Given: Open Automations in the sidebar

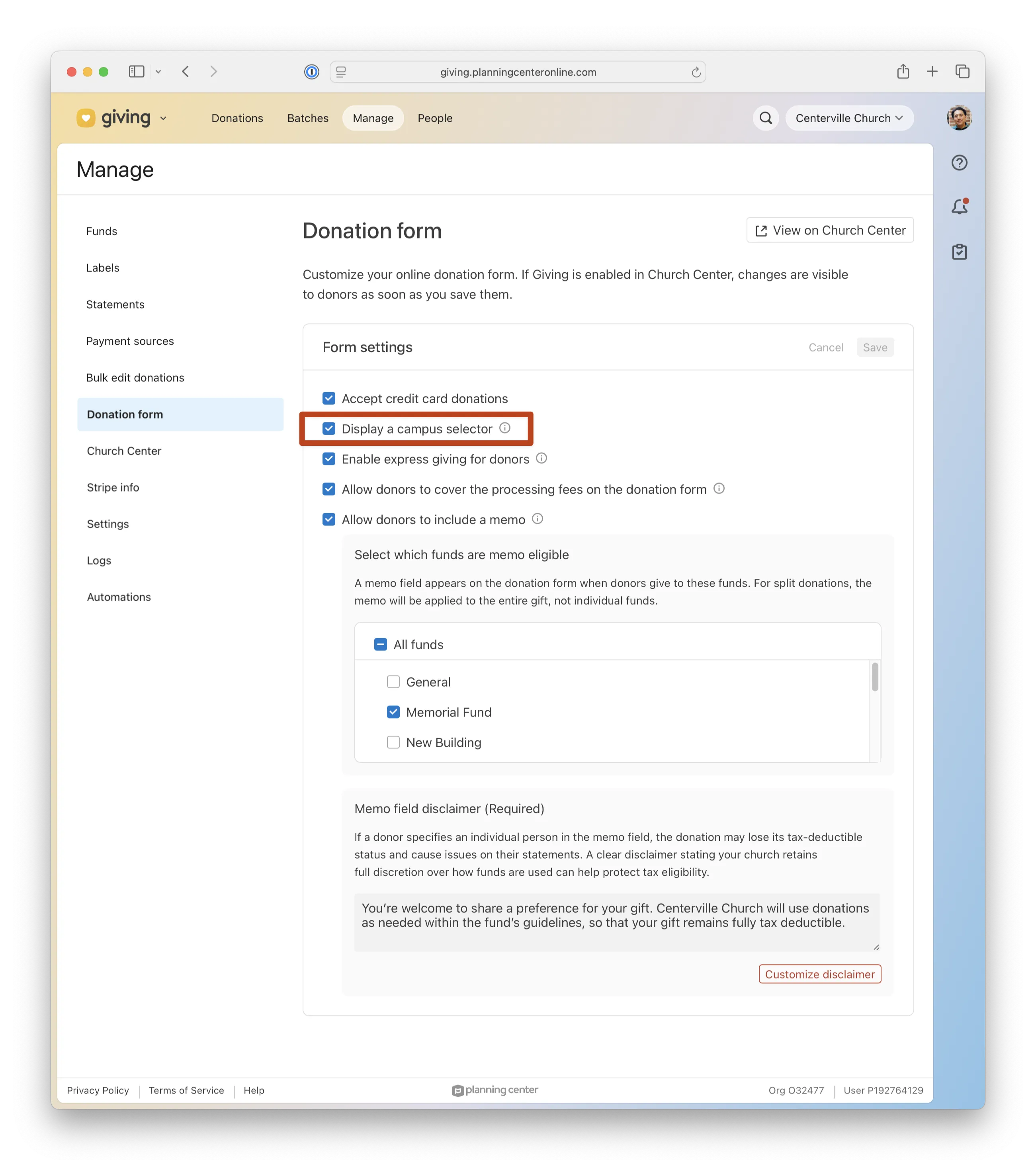Looking at the screenshot, I should 118,596.
